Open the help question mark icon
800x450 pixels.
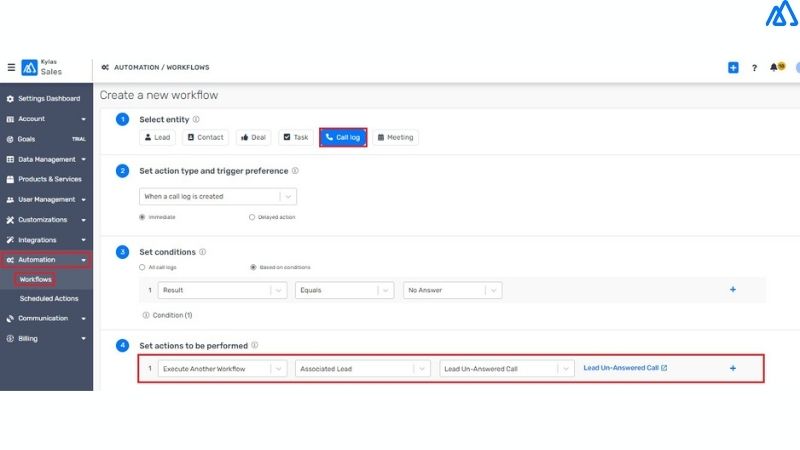coord(754,67)
